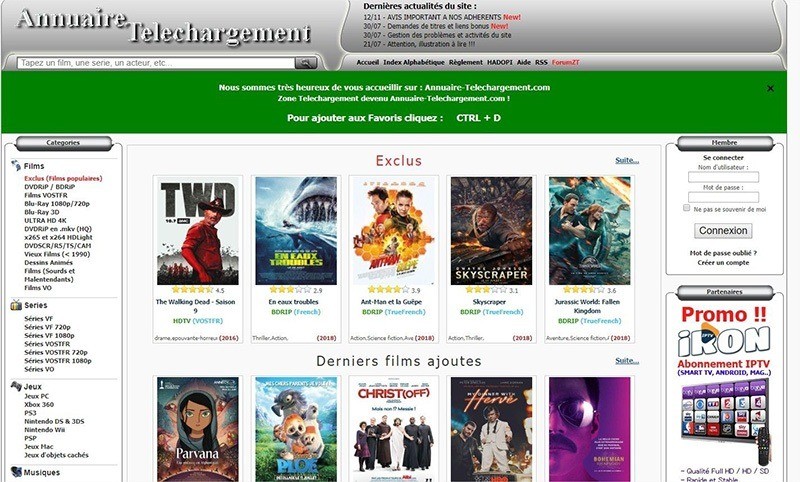
Task: Open ForumZT menu link
Action: [x=565, y=62]
